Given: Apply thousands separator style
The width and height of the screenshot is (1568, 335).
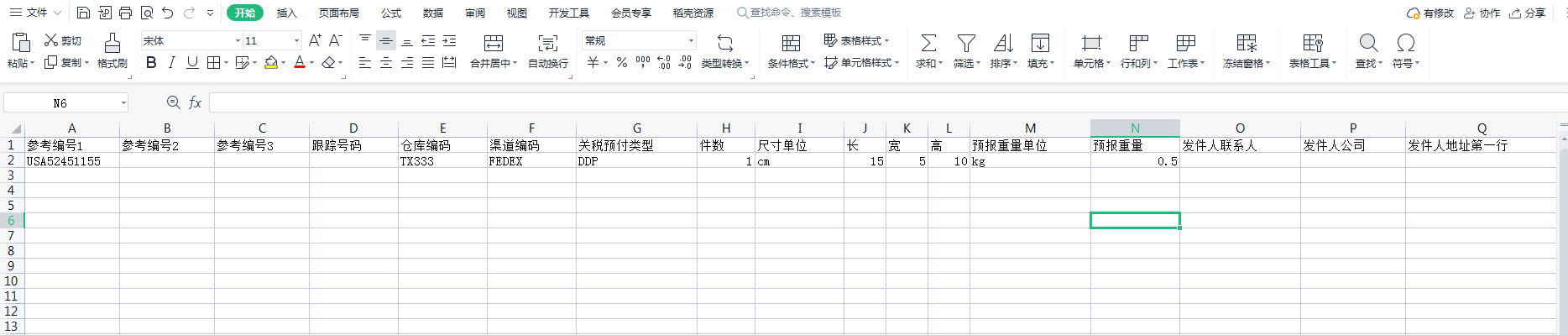Looking at the screenshot, I should click(x=643, y=63).
